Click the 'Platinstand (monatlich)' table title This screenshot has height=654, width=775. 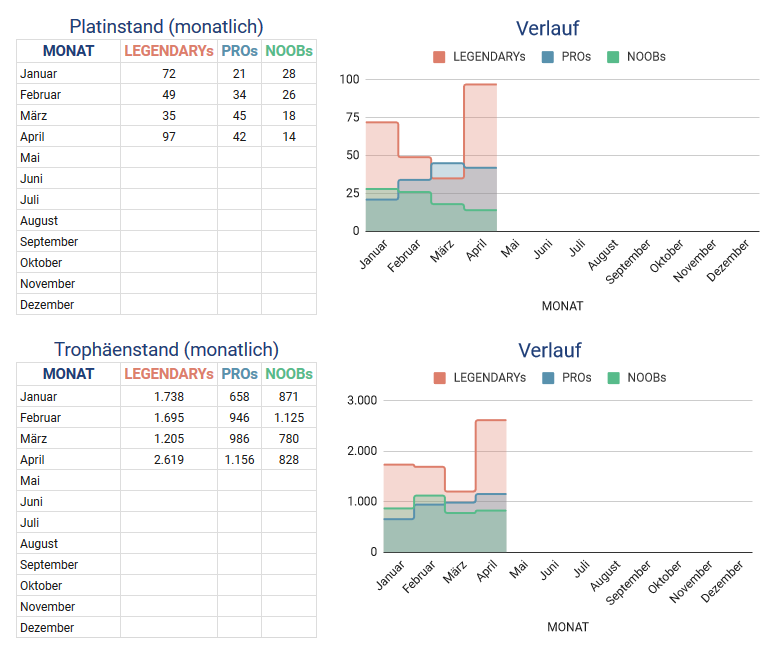point(166,27)
